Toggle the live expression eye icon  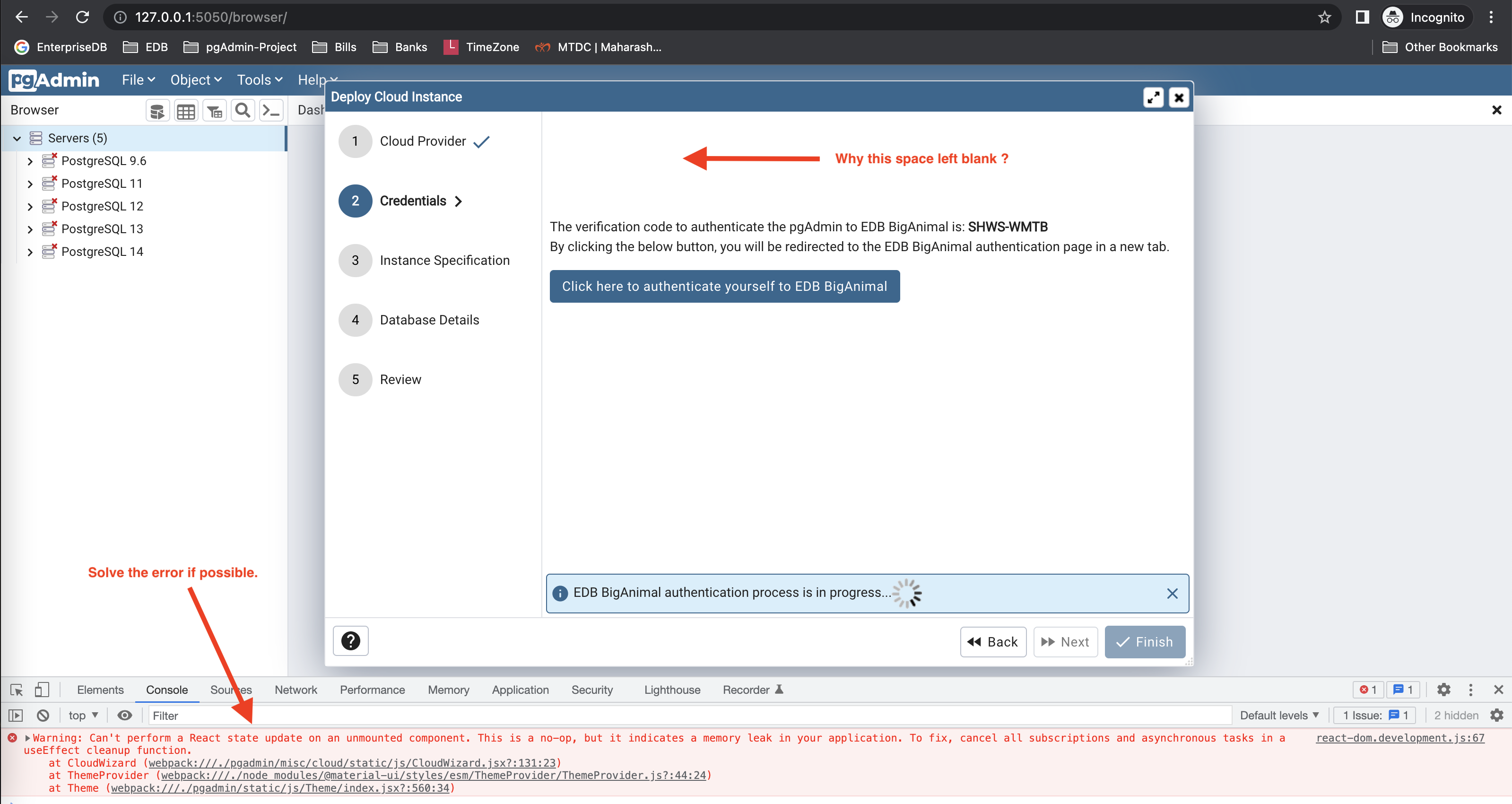124,715
